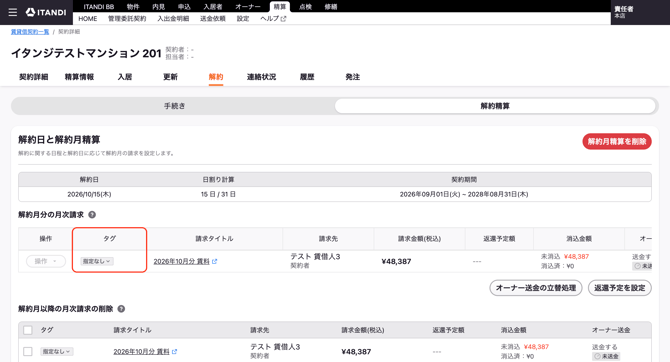
Task: Switch to 発注 tab
Action: (353, 77)
